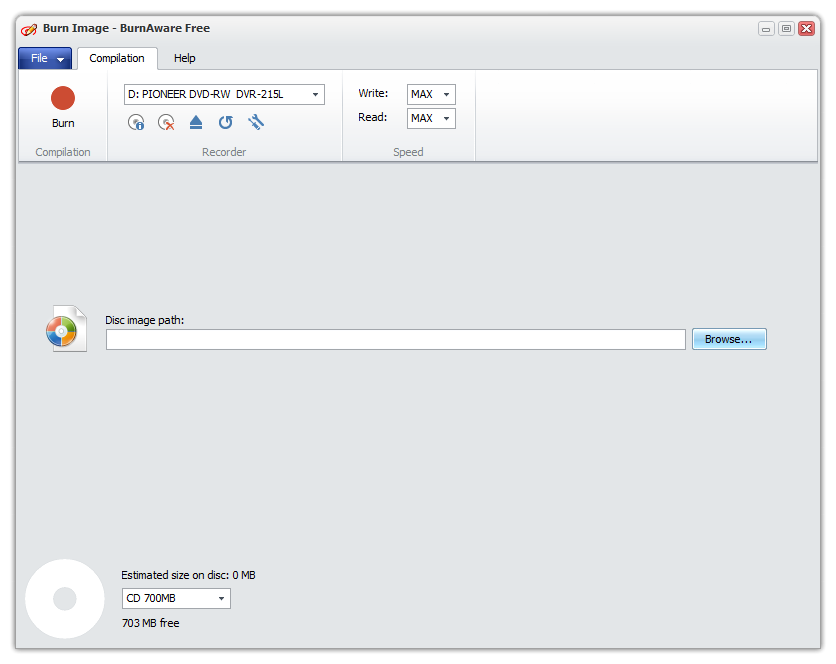Refresh the recorder drive list
The height and width of the screenshot is (664, 836).
pos(226,123)
